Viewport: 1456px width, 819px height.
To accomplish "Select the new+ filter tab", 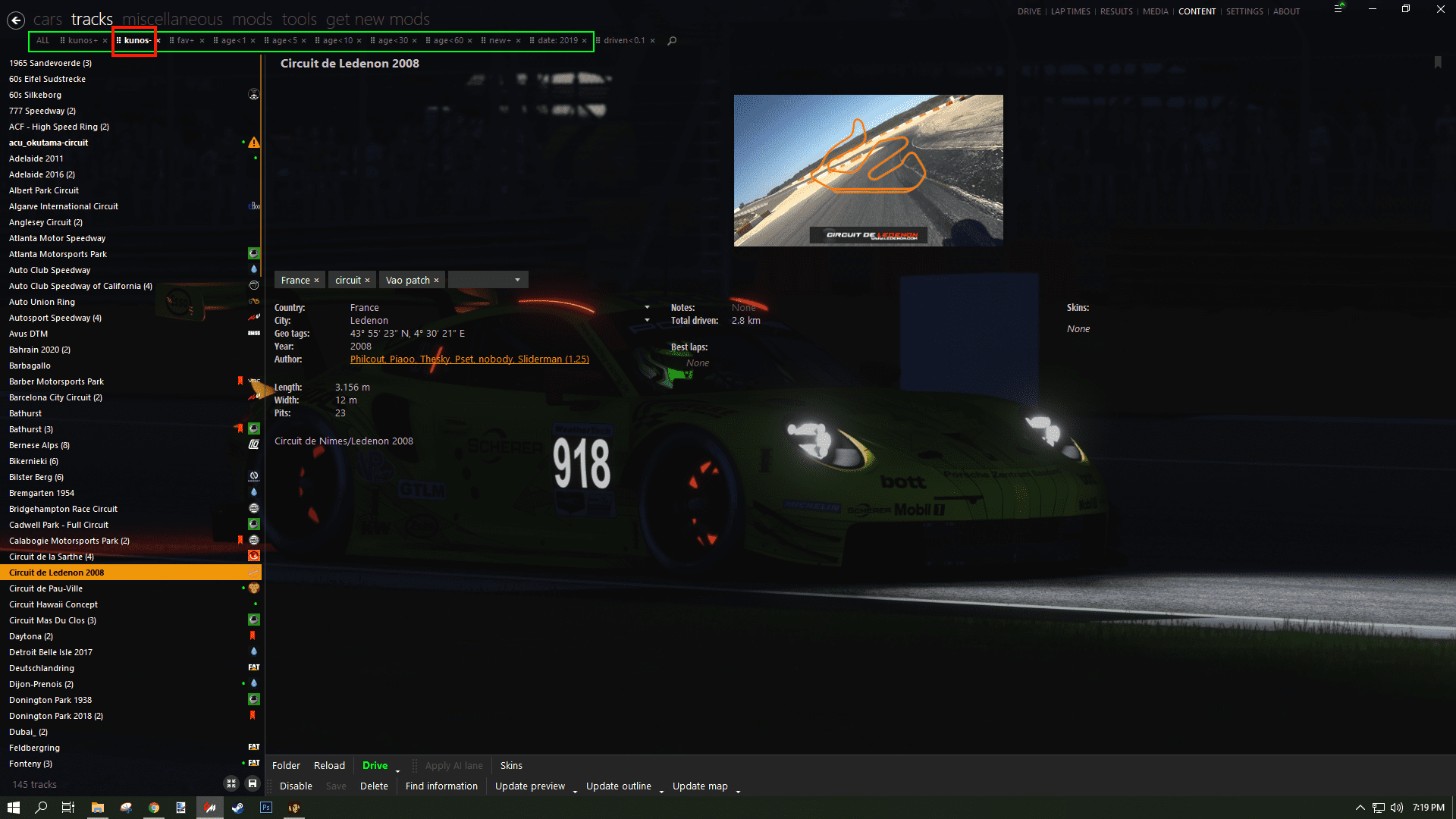I will [500, 41].
